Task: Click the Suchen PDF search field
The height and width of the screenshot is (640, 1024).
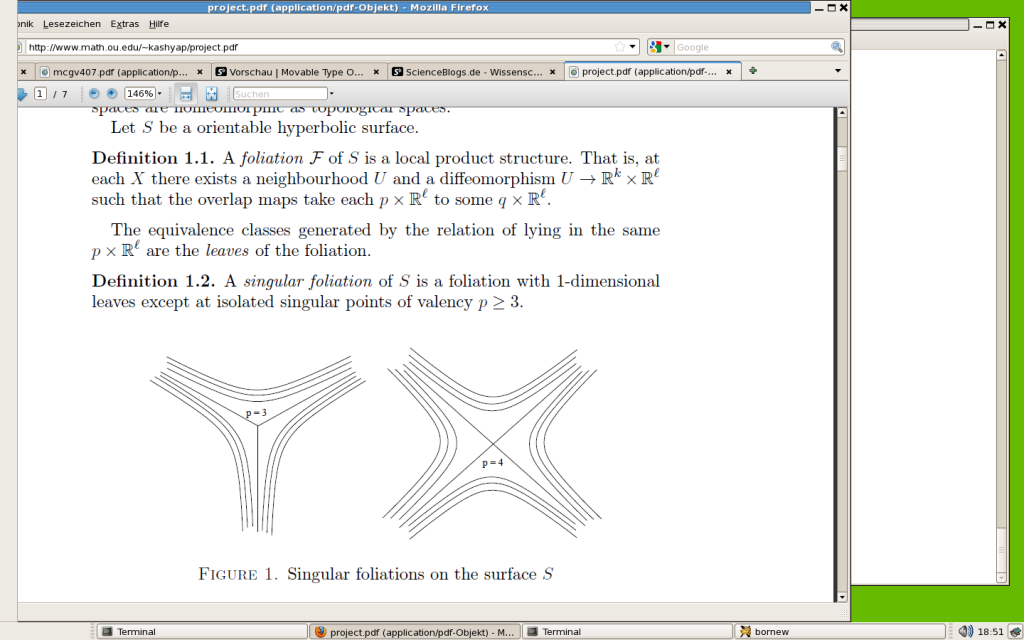Action: (x=279, y=94)
